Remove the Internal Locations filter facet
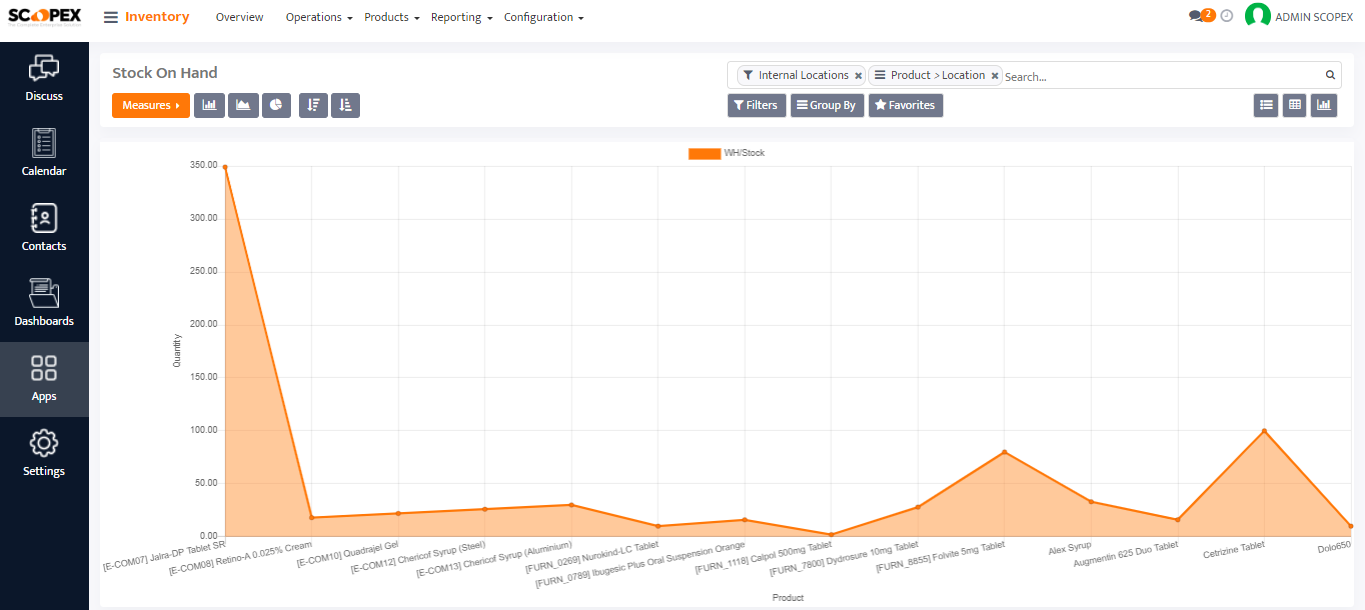Viewport: 1365px width, 610px height. [858, 76]
